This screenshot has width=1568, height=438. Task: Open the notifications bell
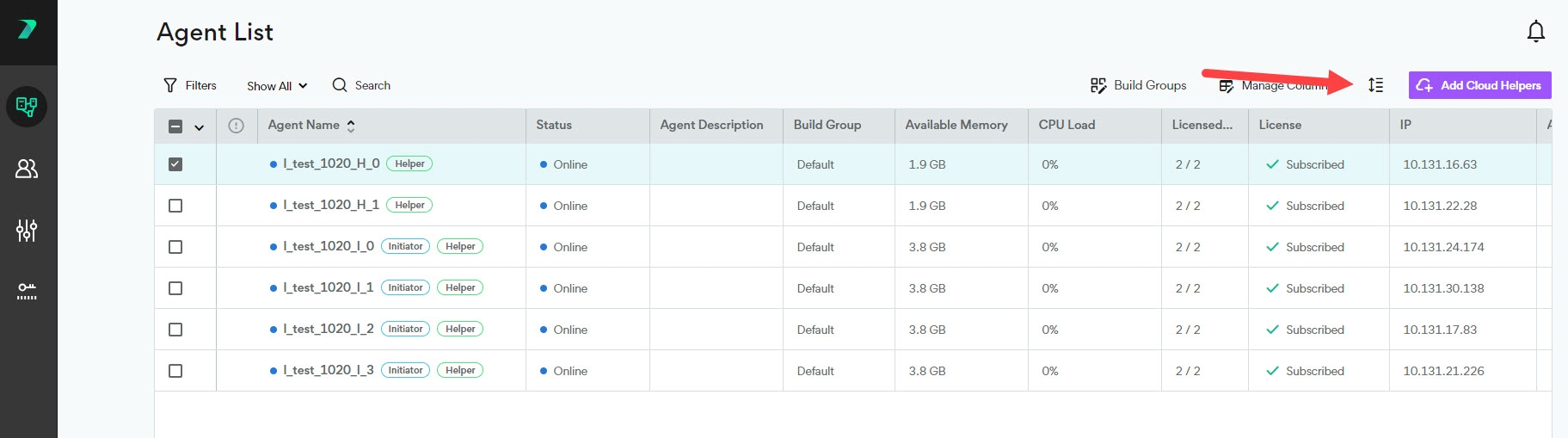tap(1535, 32)
